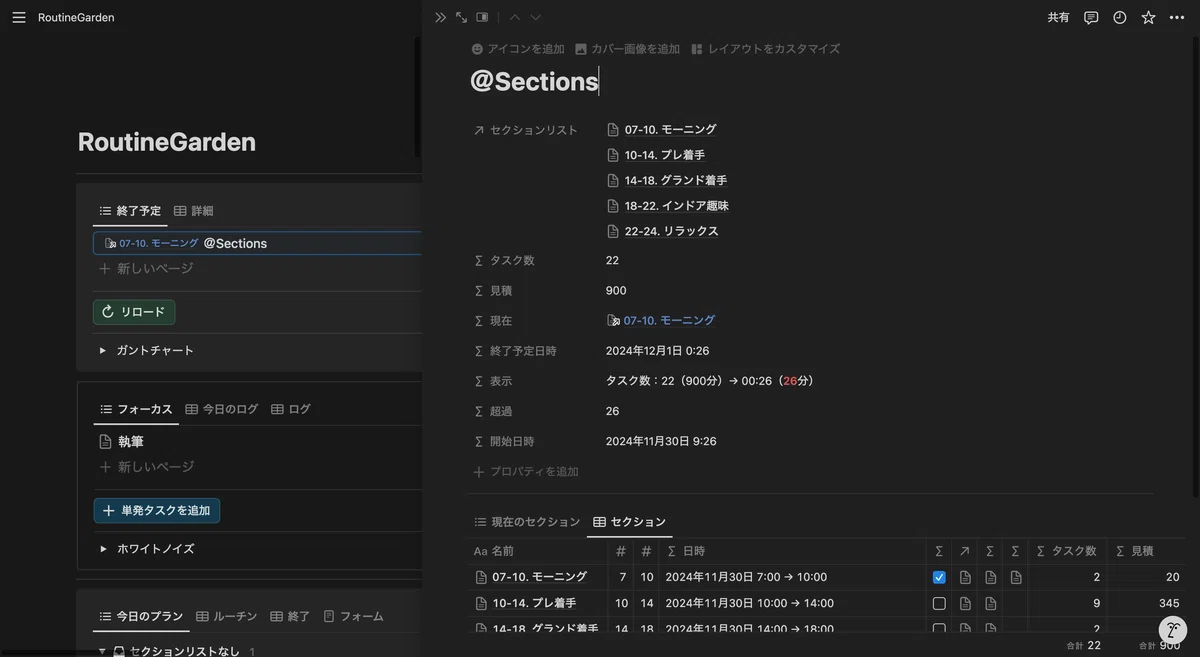The width and height of the screenshot is (1200, 657).
Task: Check the checkbox in 14-18. グランド着手 row
Action: pos(939,629)
